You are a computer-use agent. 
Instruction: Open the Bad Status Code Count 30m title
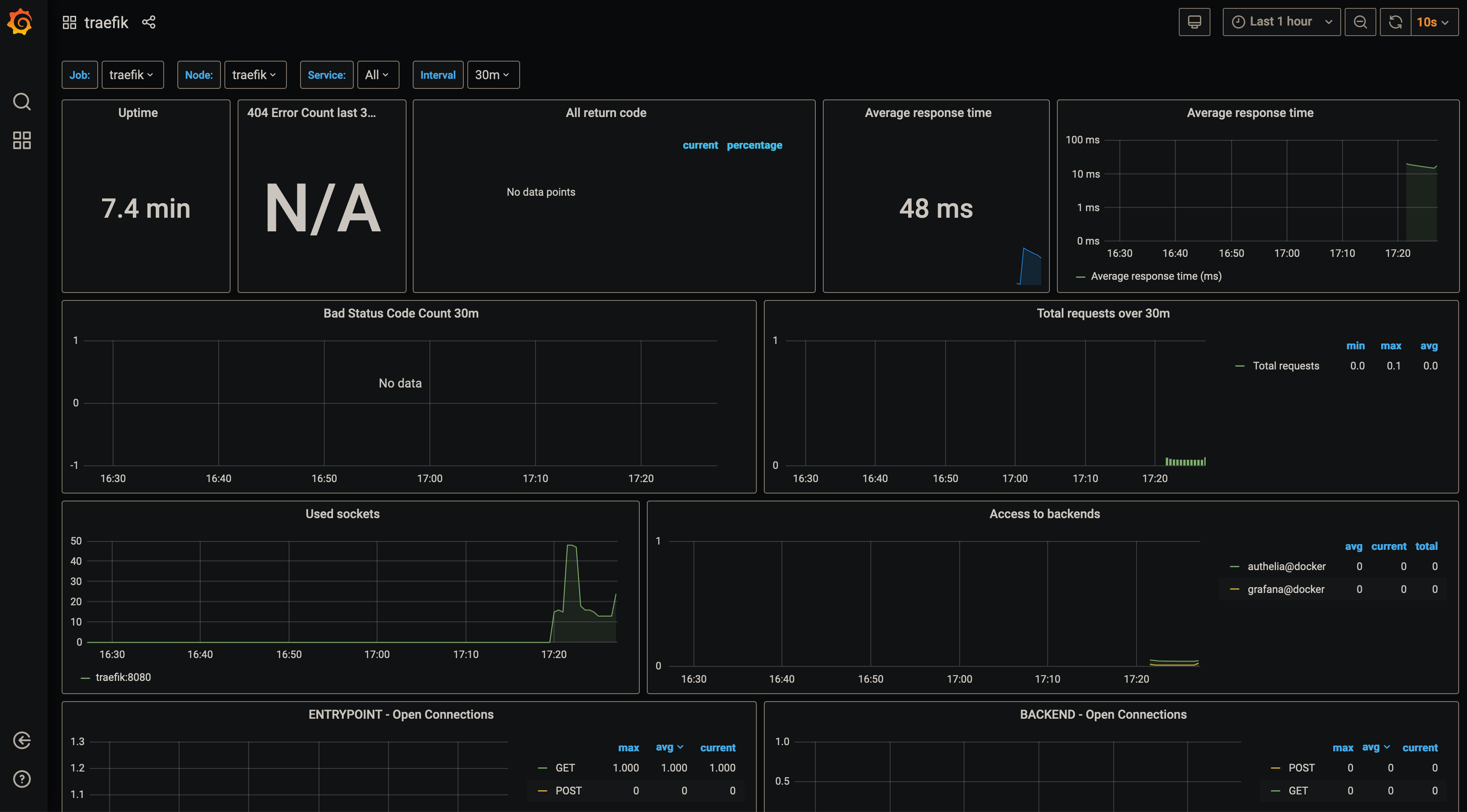pos(401,313)
